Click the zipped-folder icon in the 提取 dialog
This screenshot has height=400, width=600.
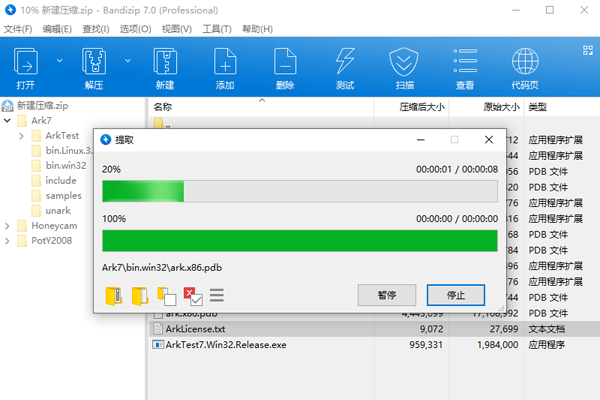point(114,296)
